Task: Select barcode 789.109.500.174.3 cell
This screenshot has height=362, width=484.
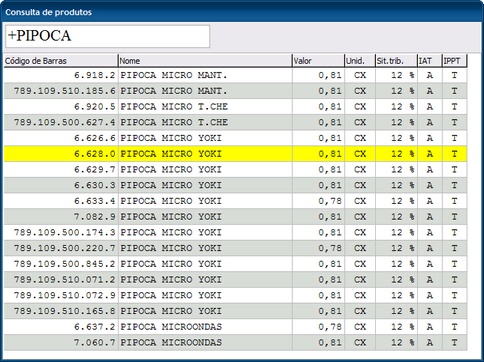Action: point(61,232)
